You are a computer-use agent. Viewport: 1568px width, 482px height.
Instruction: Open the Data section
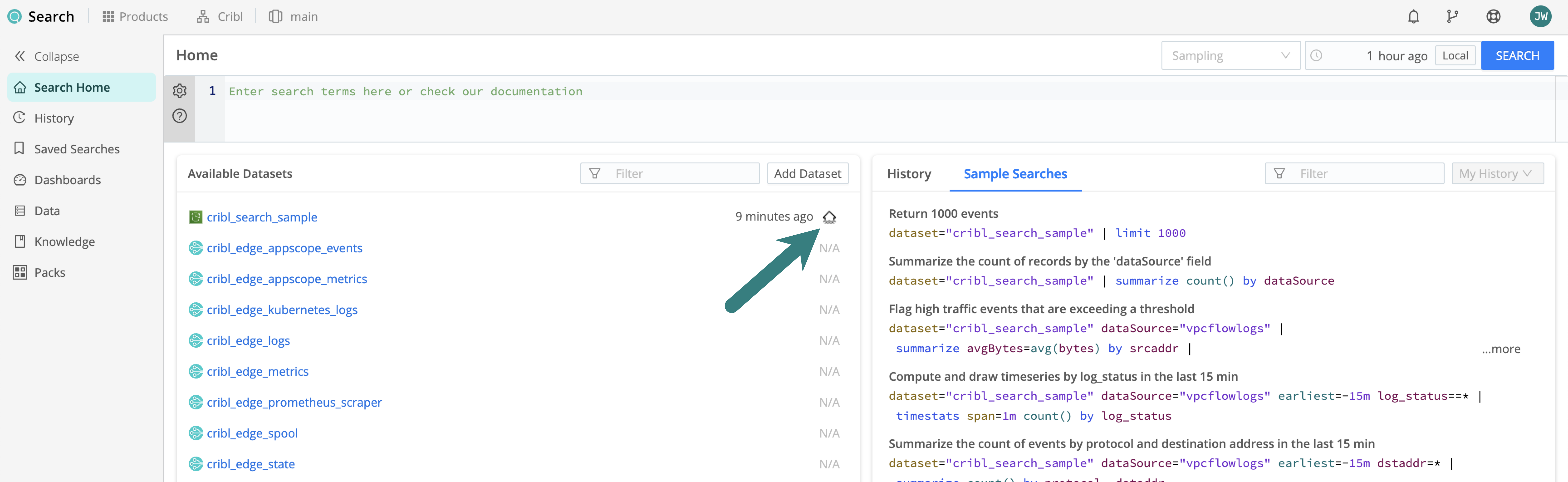coord(37,211)
